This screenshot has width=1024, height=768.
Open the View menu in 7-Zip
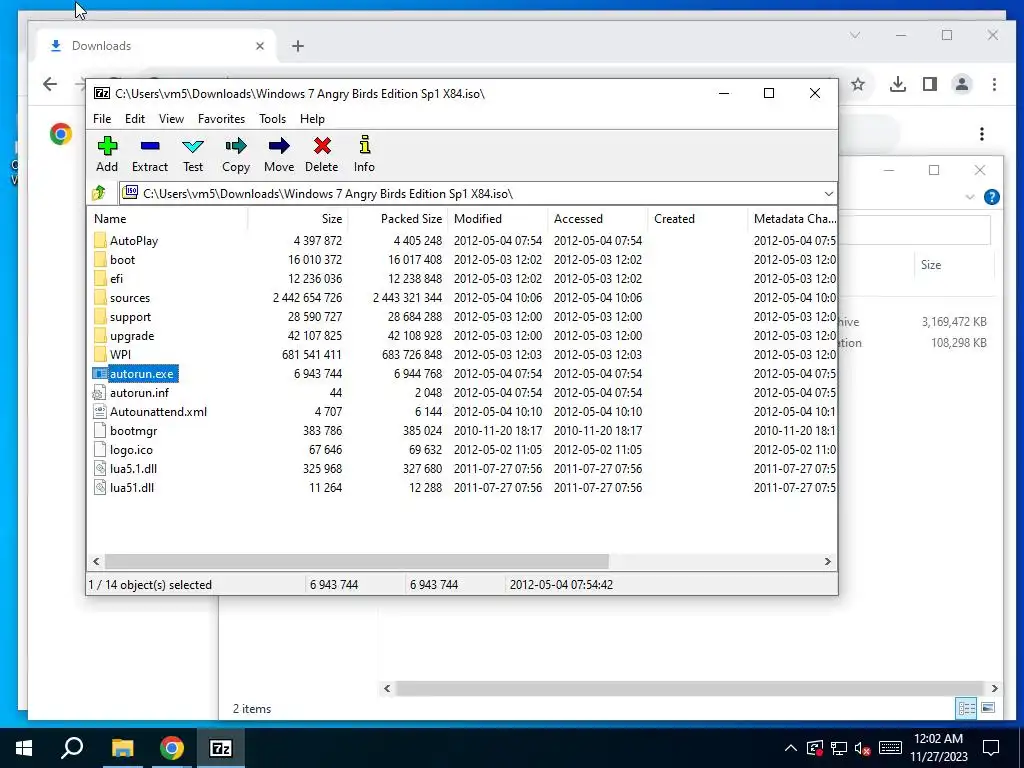[x=171, y=119]
